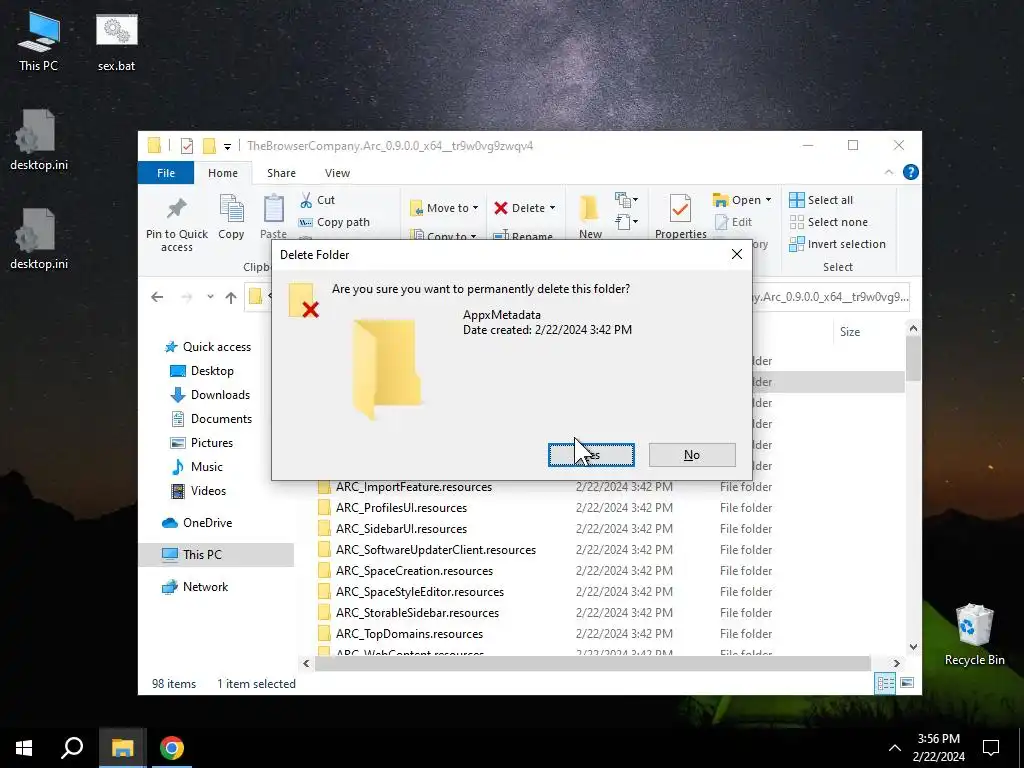Open Videos in navigation pane

[x=198, y=491]
